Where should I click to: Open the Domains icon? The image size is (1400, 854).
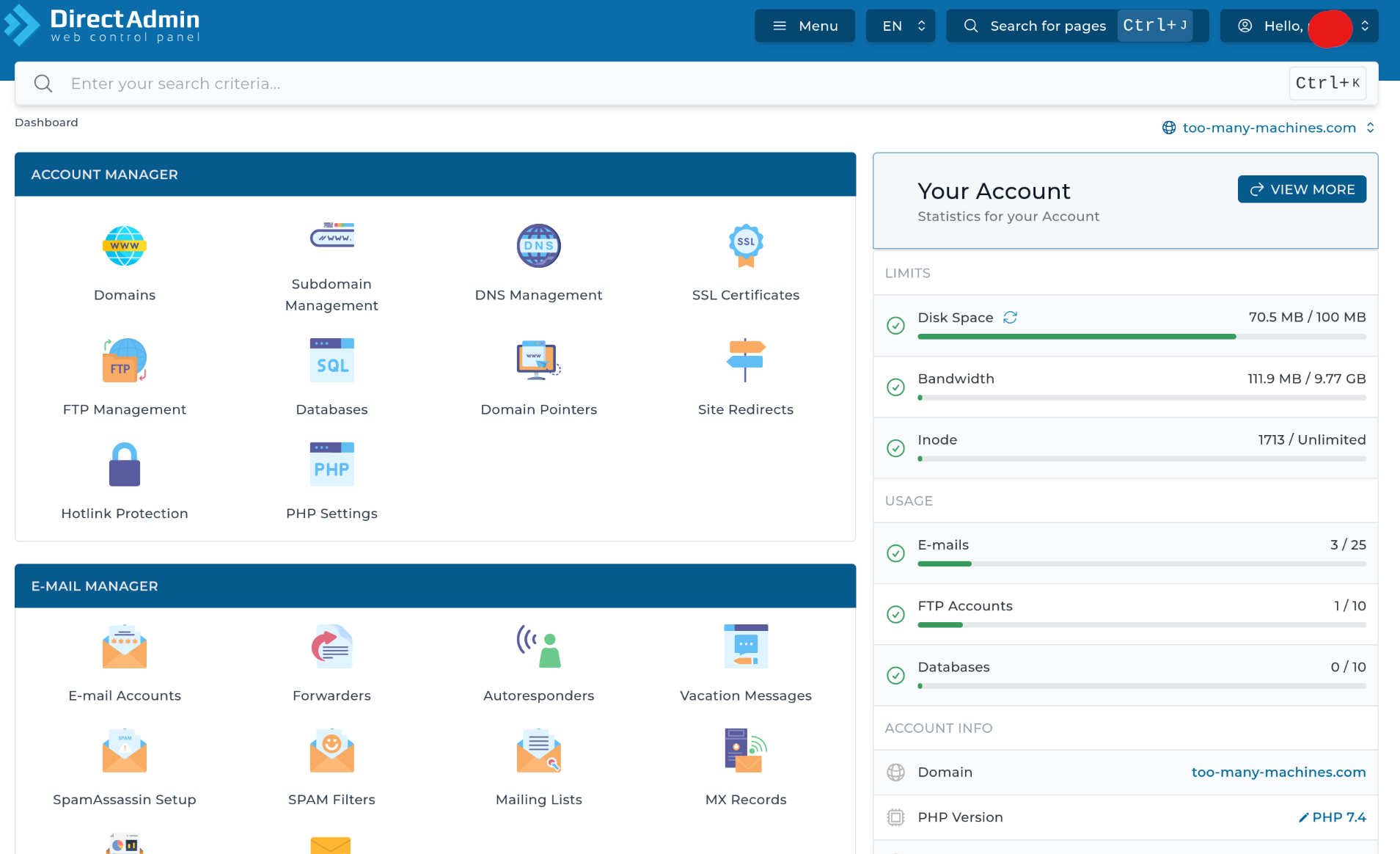click(125, 246)
